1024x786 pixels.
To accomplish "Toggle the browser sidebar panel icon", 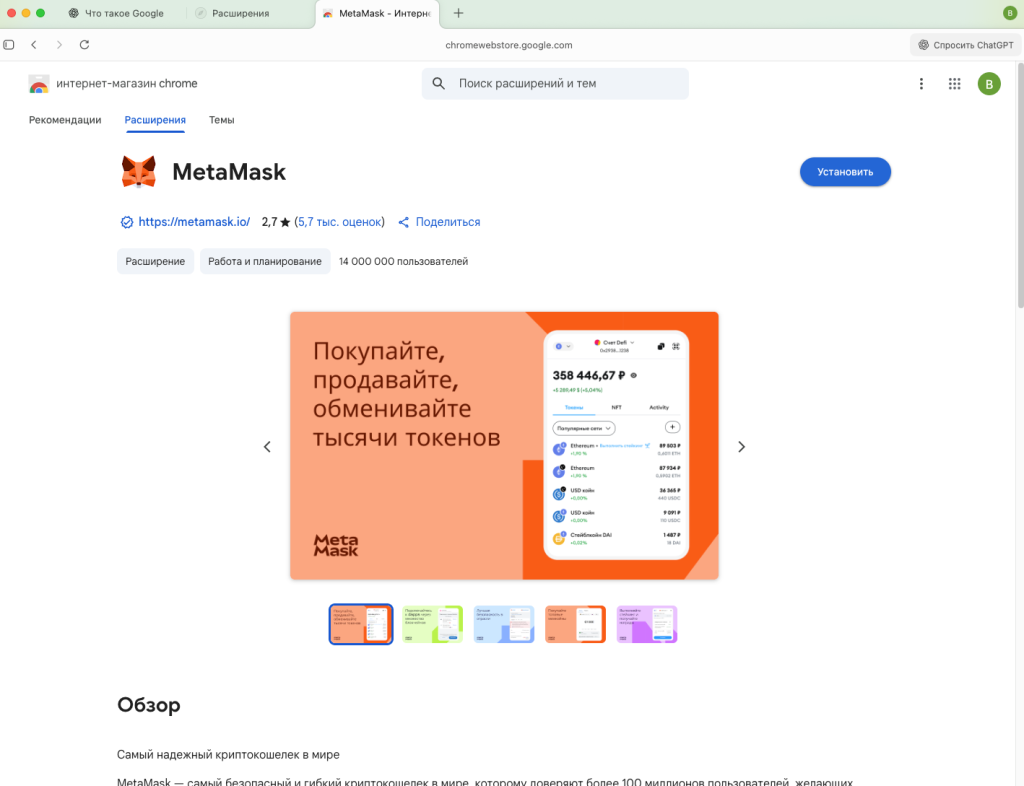I will coord(9,44).
